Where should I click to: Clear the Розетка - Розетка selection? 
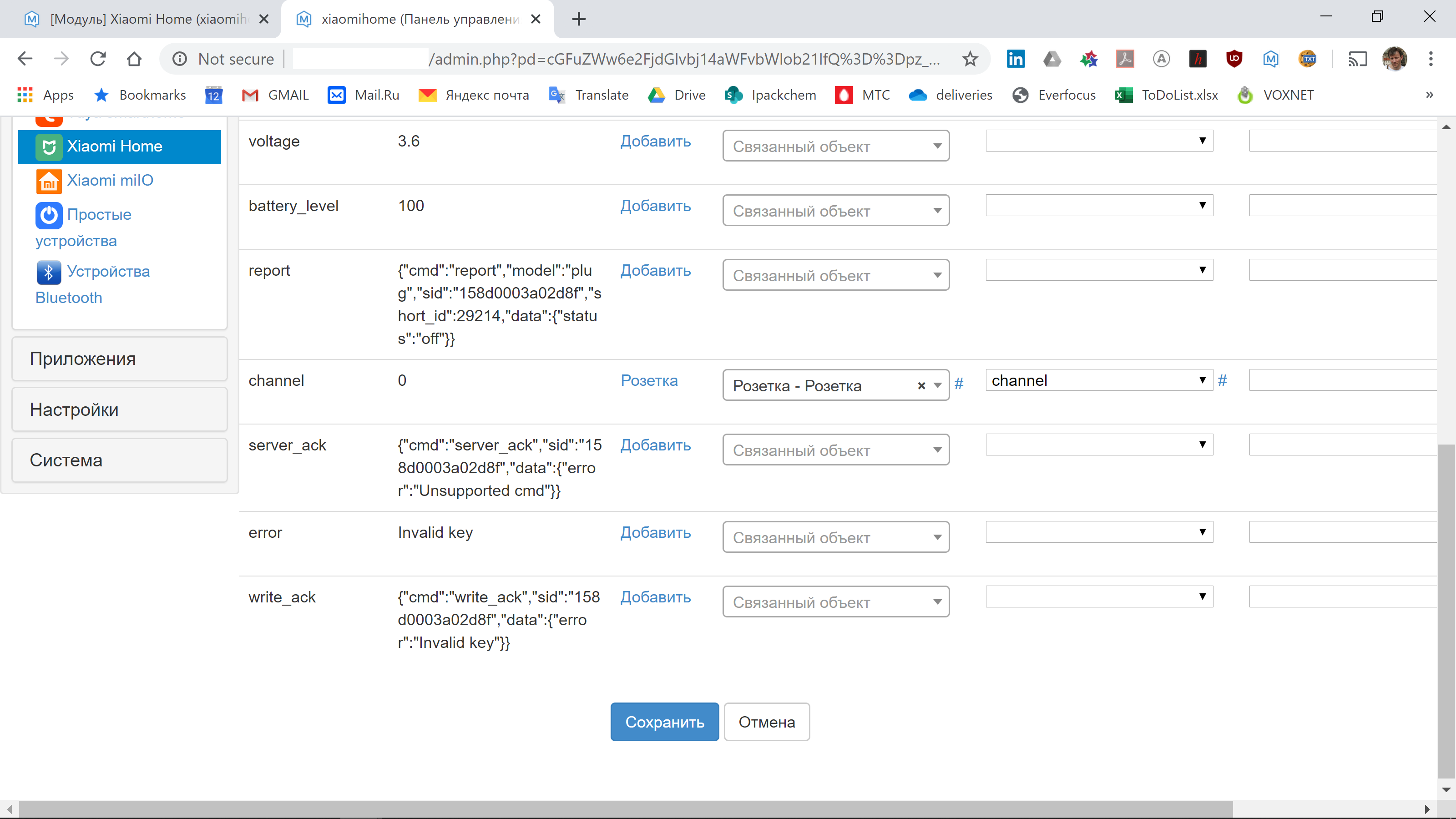[x=921, y=385]
